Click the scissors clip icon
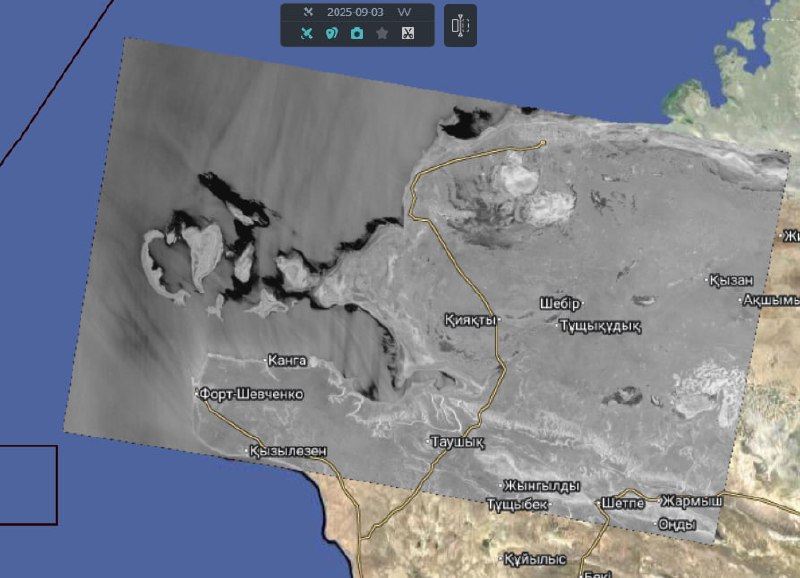Viewport: 800px width, 578px height. (408, 33)
